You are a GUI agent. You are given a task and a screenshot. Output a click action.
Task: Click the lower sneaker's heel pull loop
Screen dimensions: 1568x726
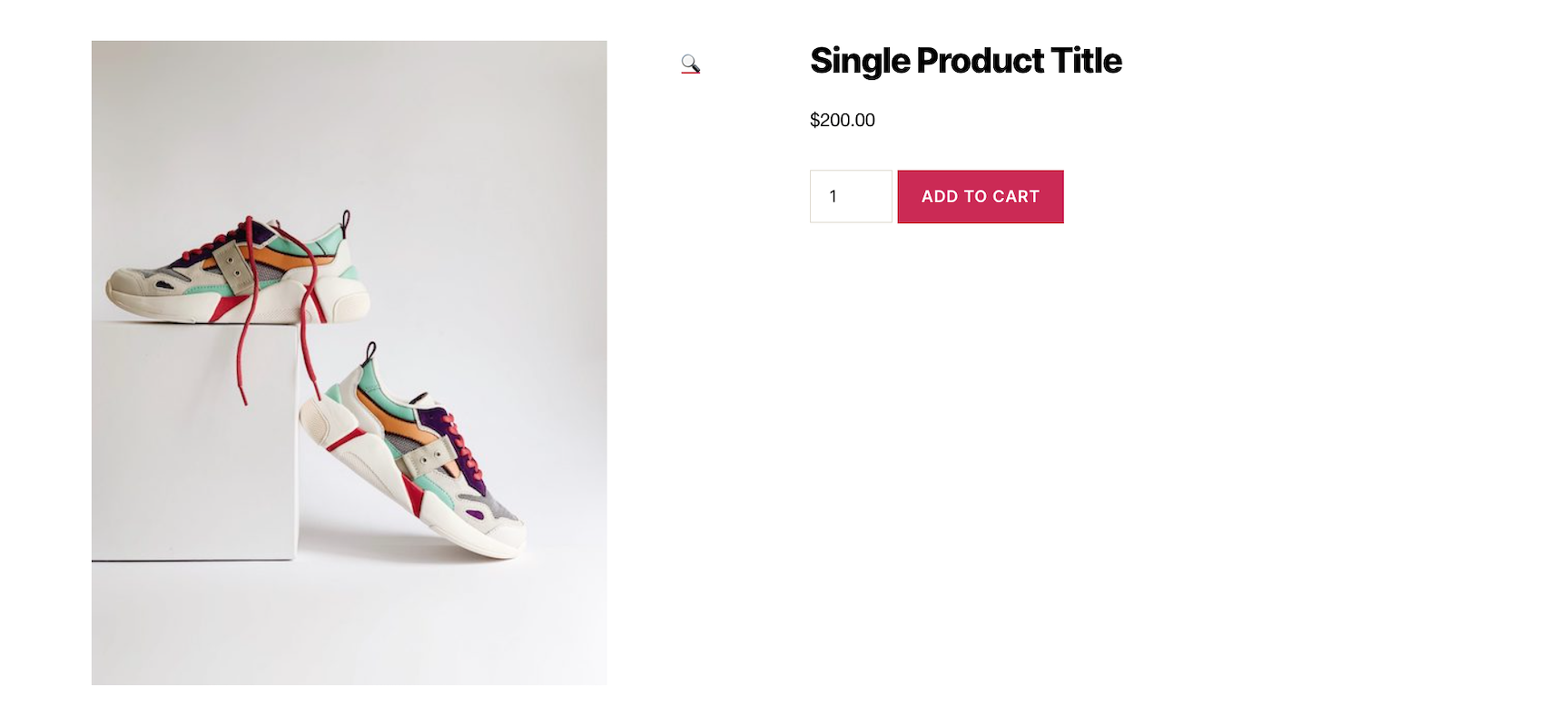tap(370, 351)
